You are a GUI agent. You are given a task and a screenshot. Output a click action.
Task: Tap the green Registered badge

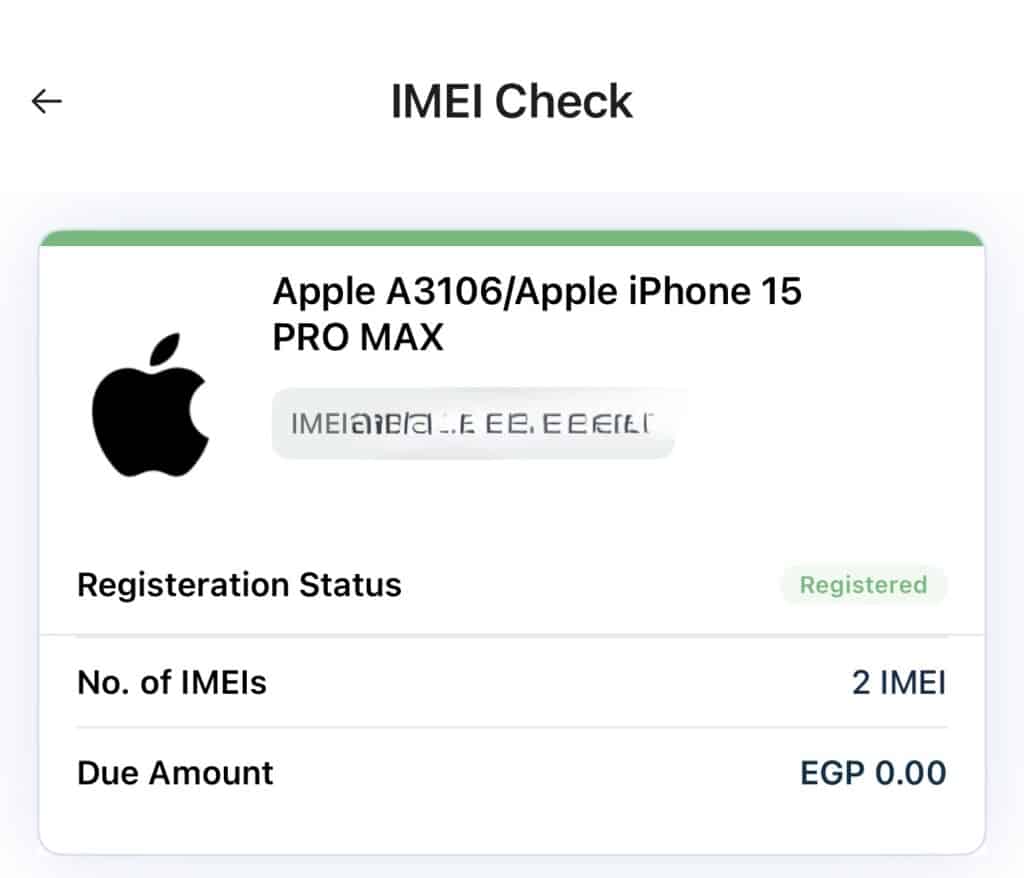[x=863, y=585]
